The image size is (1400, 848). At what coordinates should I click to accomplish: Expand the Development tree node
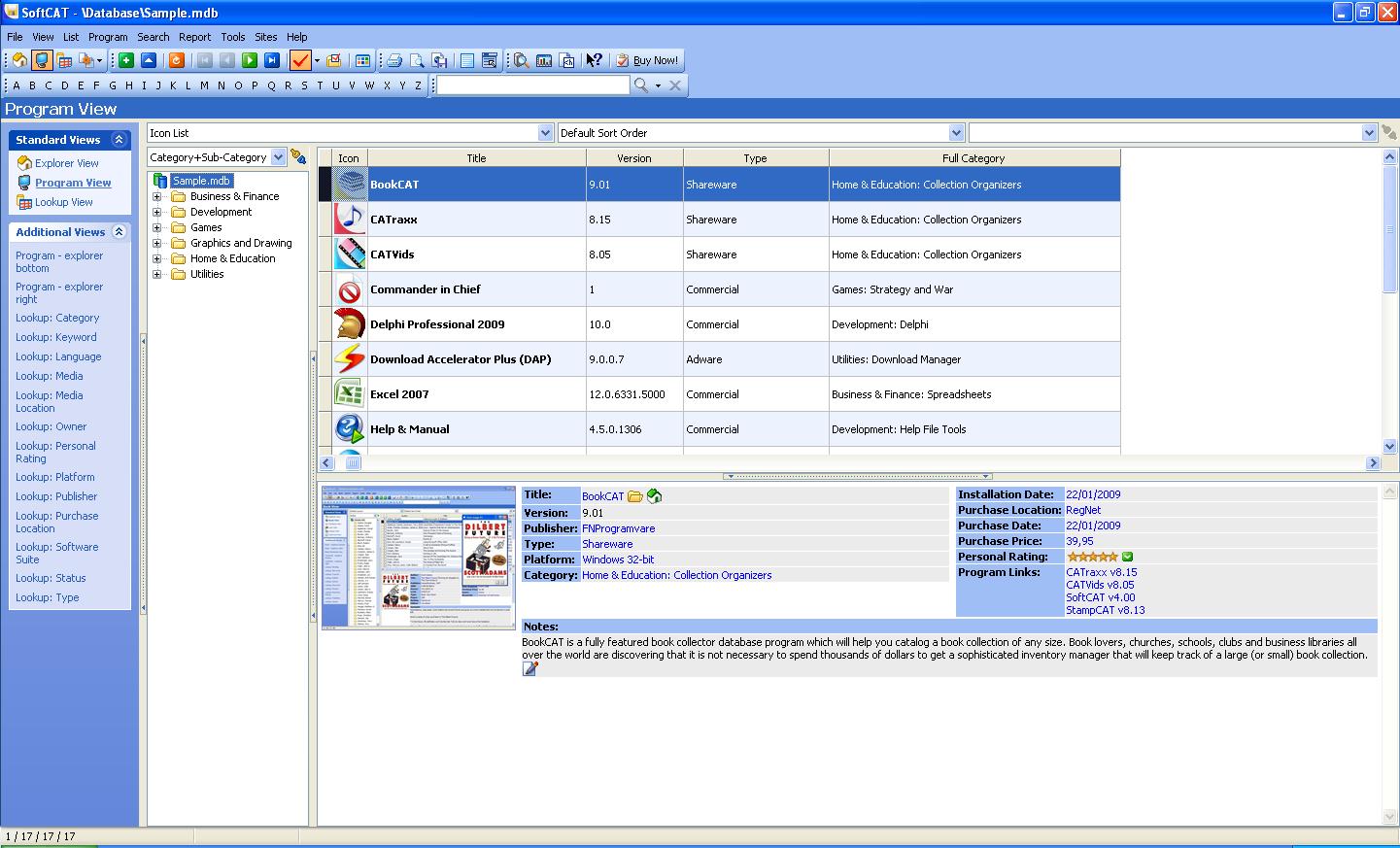(156, 212)
